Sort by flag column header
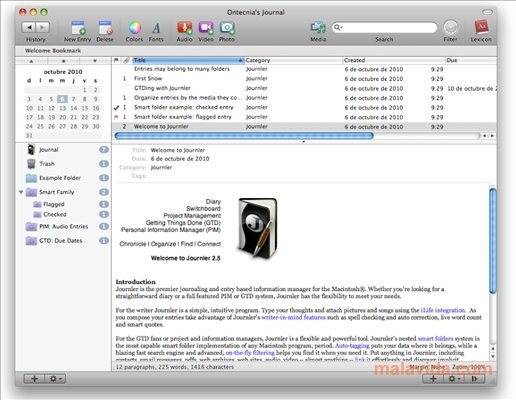This screenshot has height=400, width=516. tap(116, 60)
